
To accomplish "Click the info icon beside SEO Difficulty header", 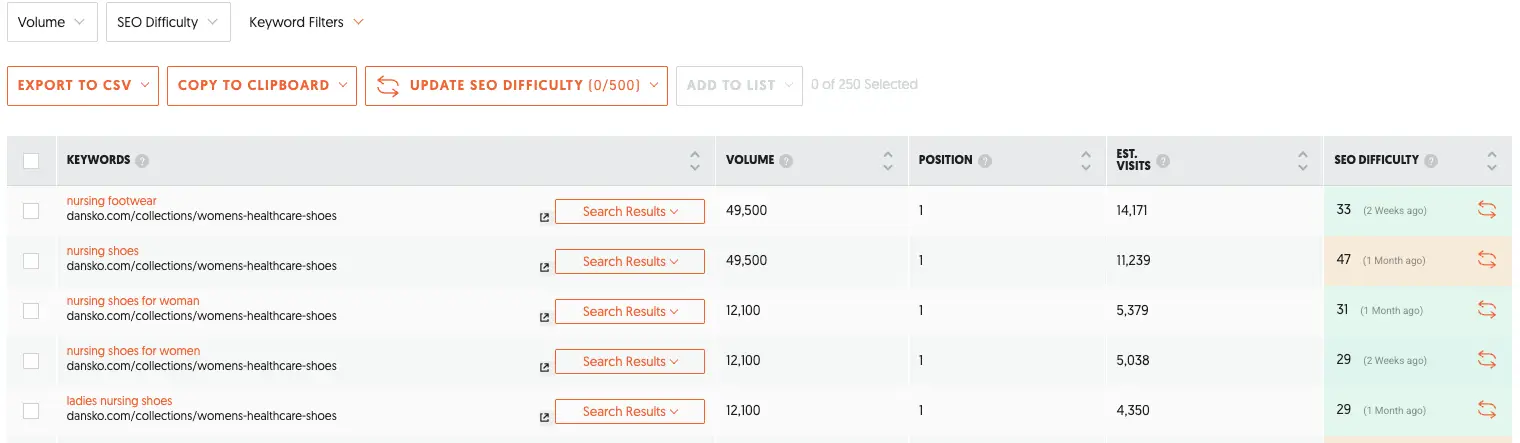I will click(1431, 161).
